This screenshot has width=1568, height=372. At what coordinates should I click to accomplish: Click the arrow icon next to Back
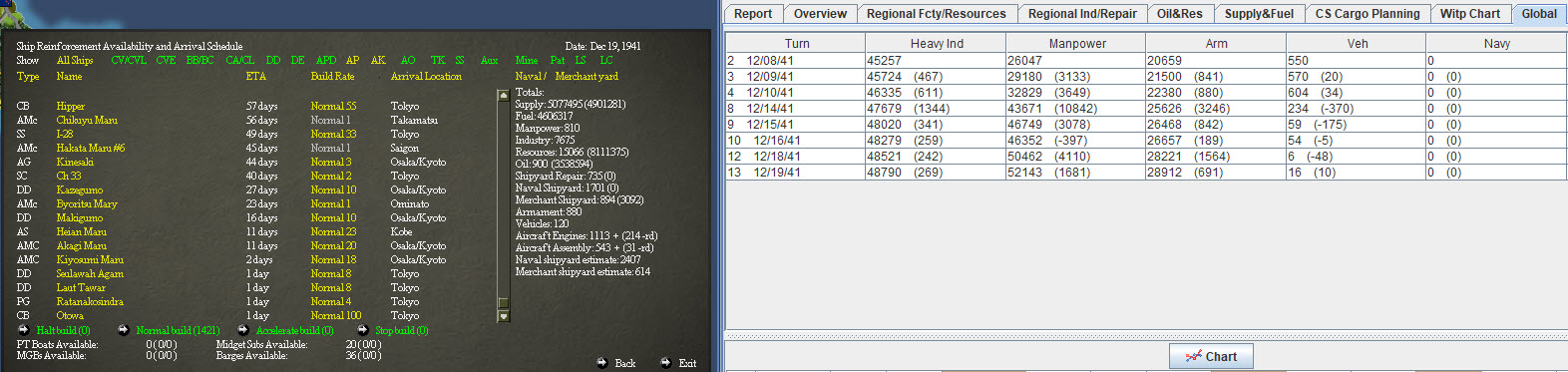coord(601,363)
